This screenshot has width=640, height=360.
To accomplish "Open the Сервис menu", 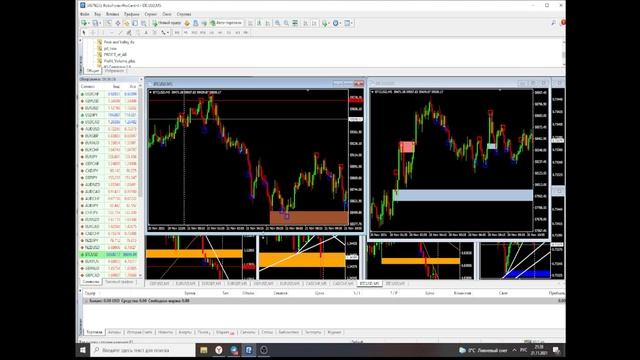I will click(x=151, y=14).
